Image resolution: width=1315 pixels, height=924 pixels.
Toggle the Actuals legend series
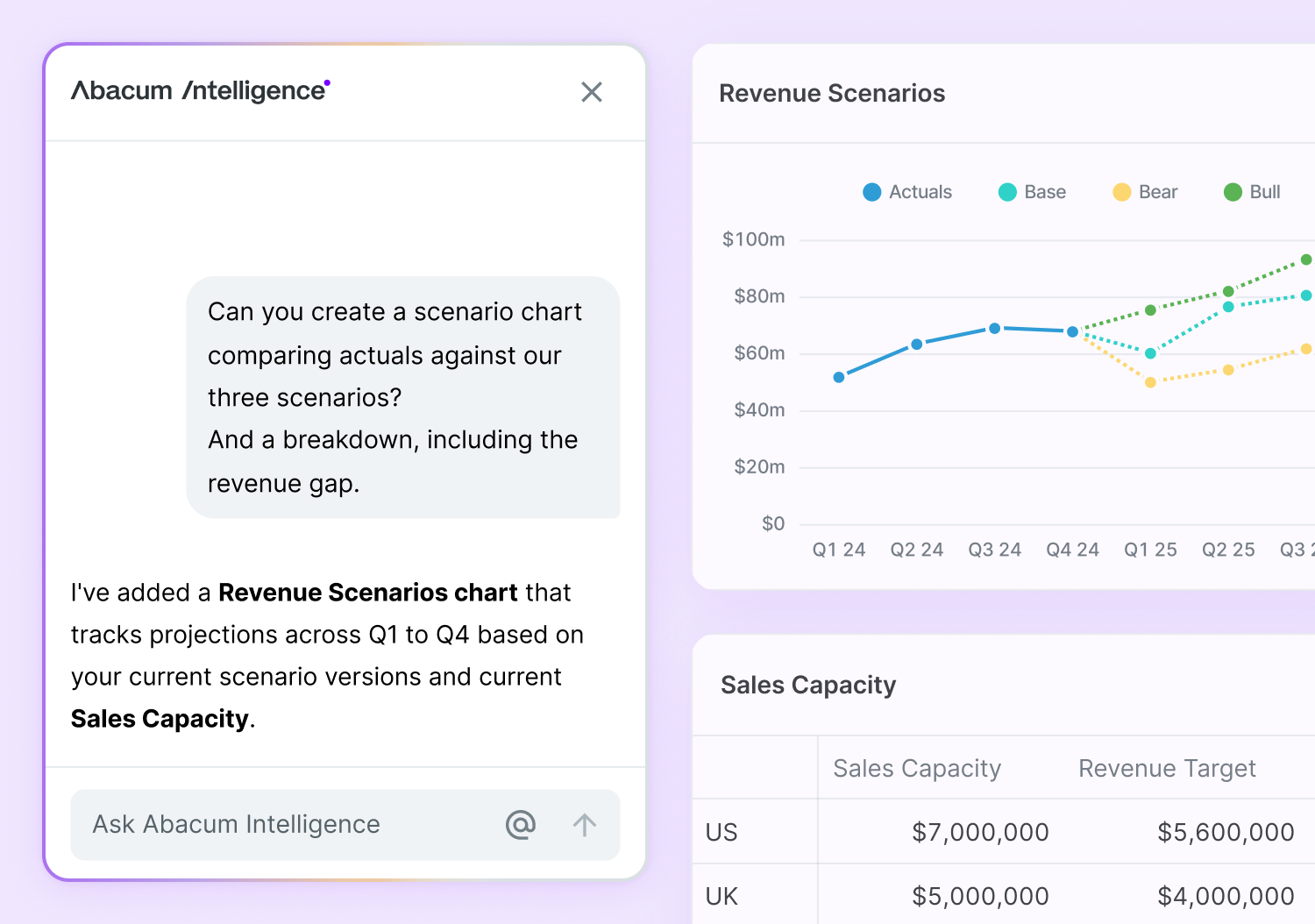[x=907, y=192]
